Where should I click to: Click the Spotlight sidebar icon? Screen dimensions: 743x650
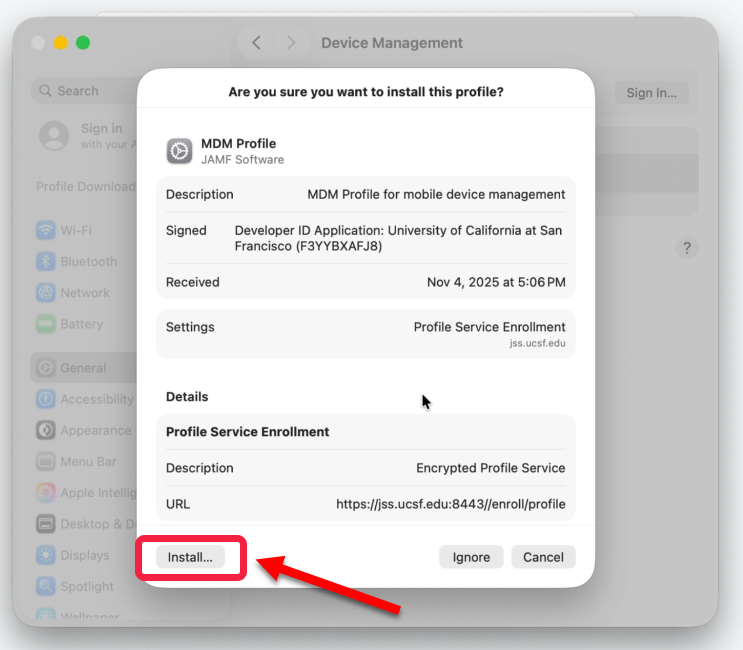pos(46,587)
